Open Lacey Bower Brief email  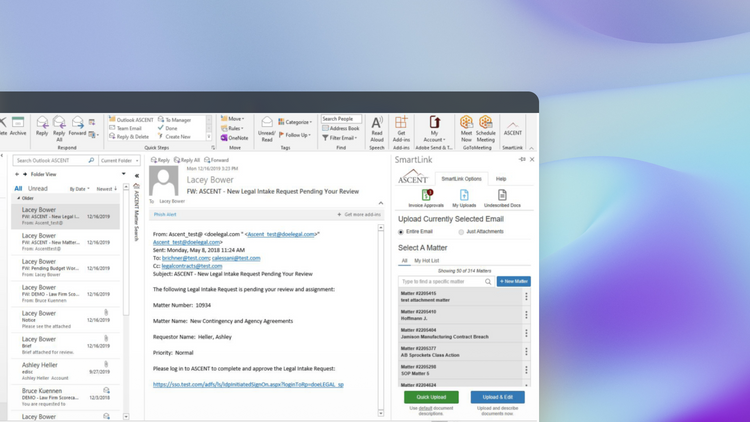point(66,345)
